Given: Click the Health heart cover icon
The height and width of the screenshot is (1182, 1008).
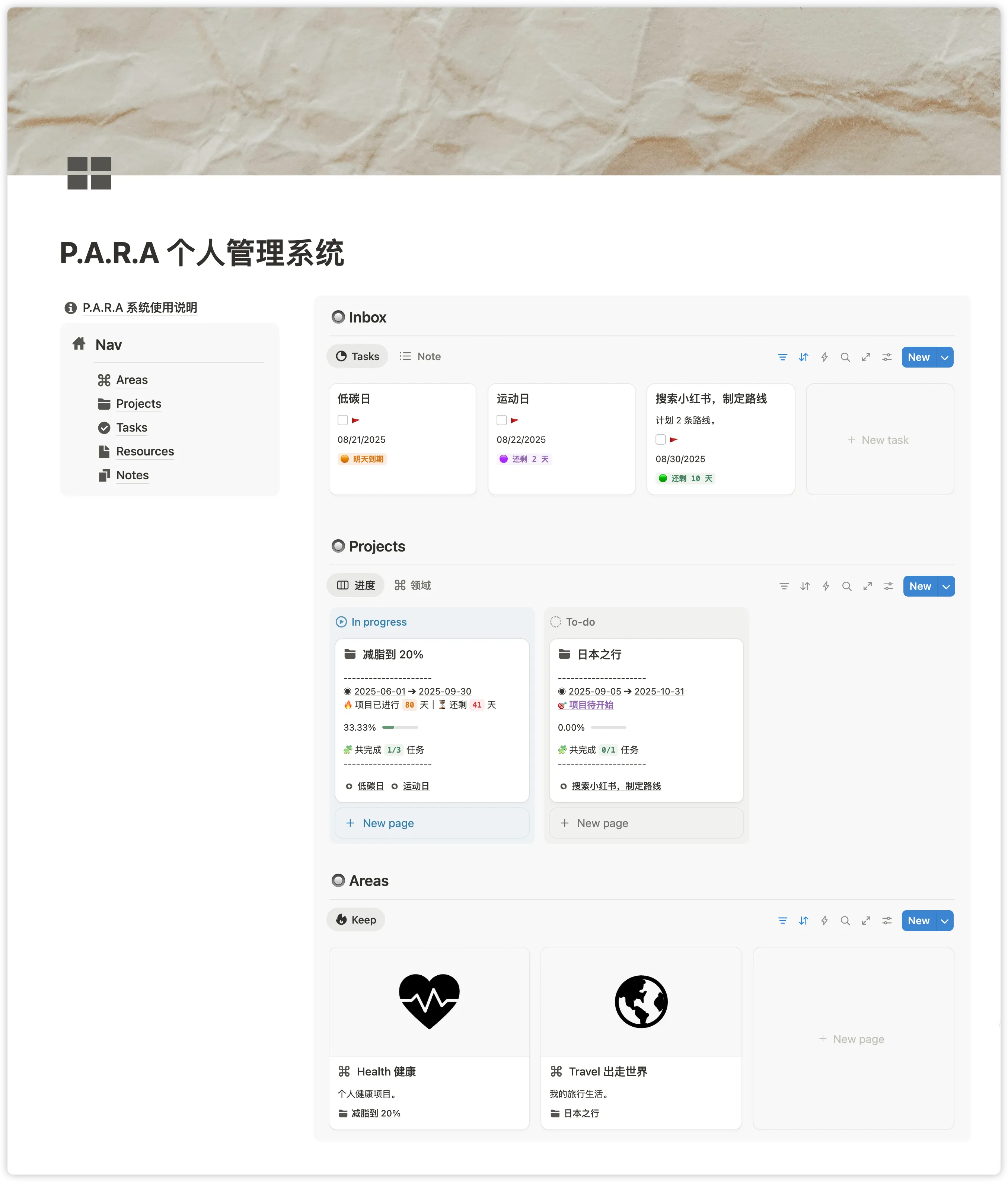Looking at the screenshot, I should 429,1001.
